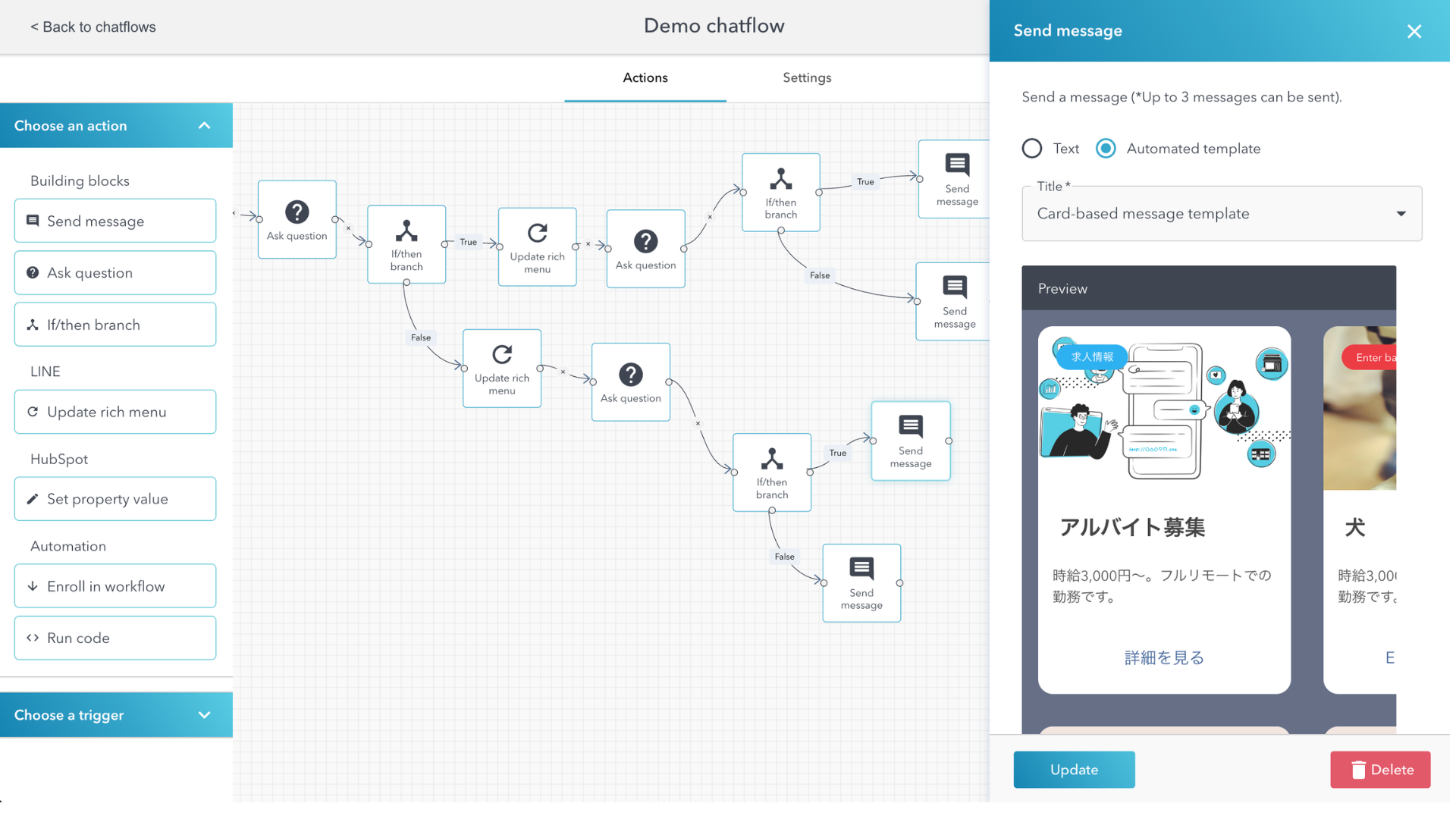
Task: Select the Send message building block
Action: point(115,221)
